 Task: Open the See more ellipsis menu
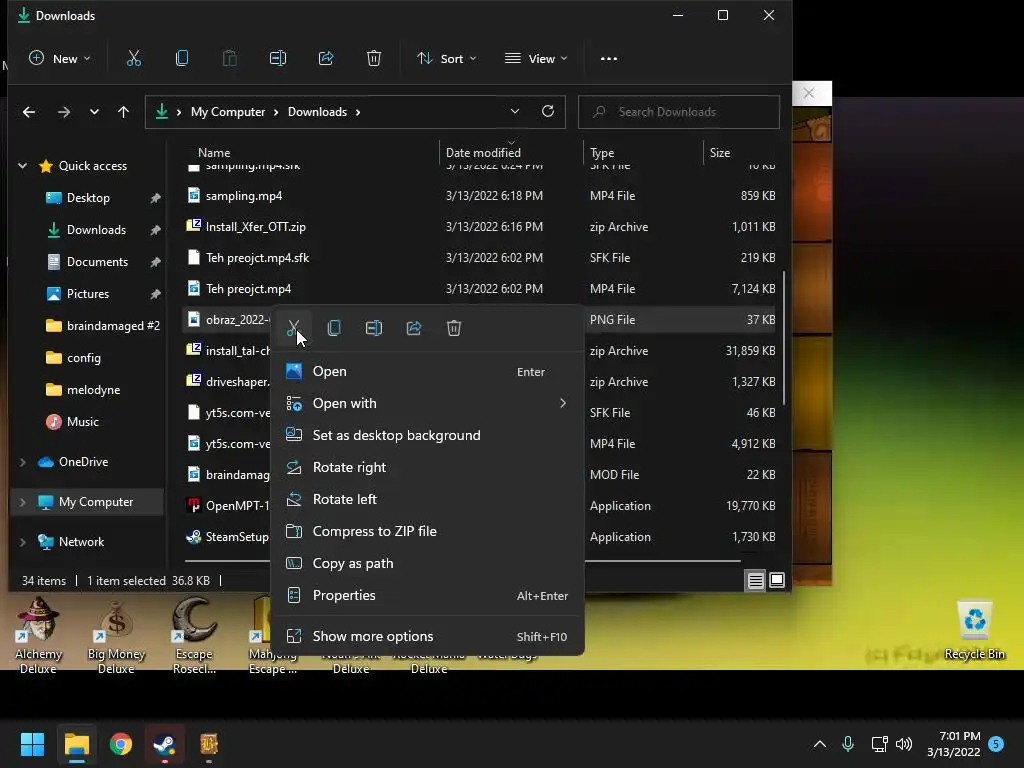point(609,59)
